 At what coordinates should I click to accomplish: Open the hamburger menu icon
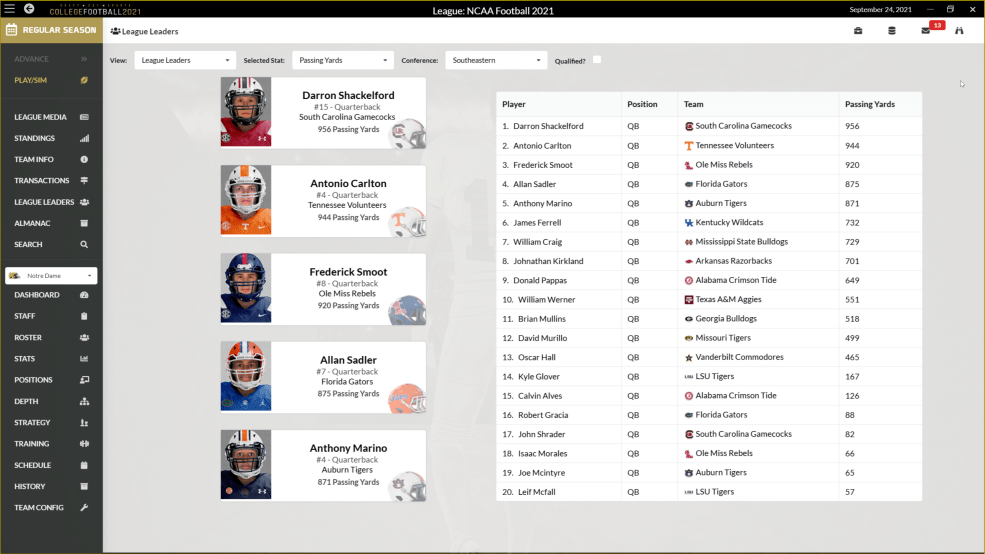[x=9, y=9]
